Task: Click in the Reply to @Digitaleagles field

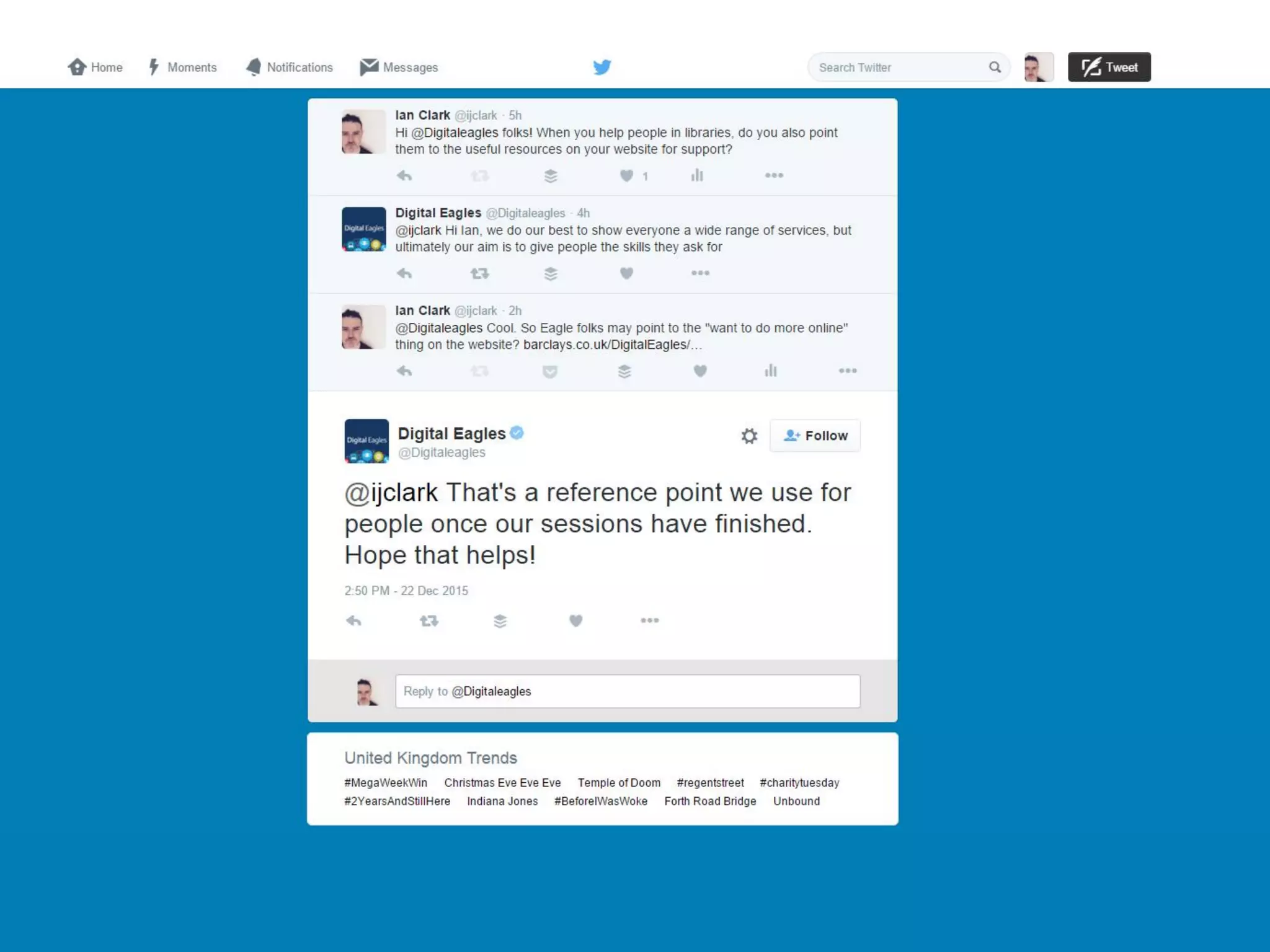Action: (x=628, y=691)
